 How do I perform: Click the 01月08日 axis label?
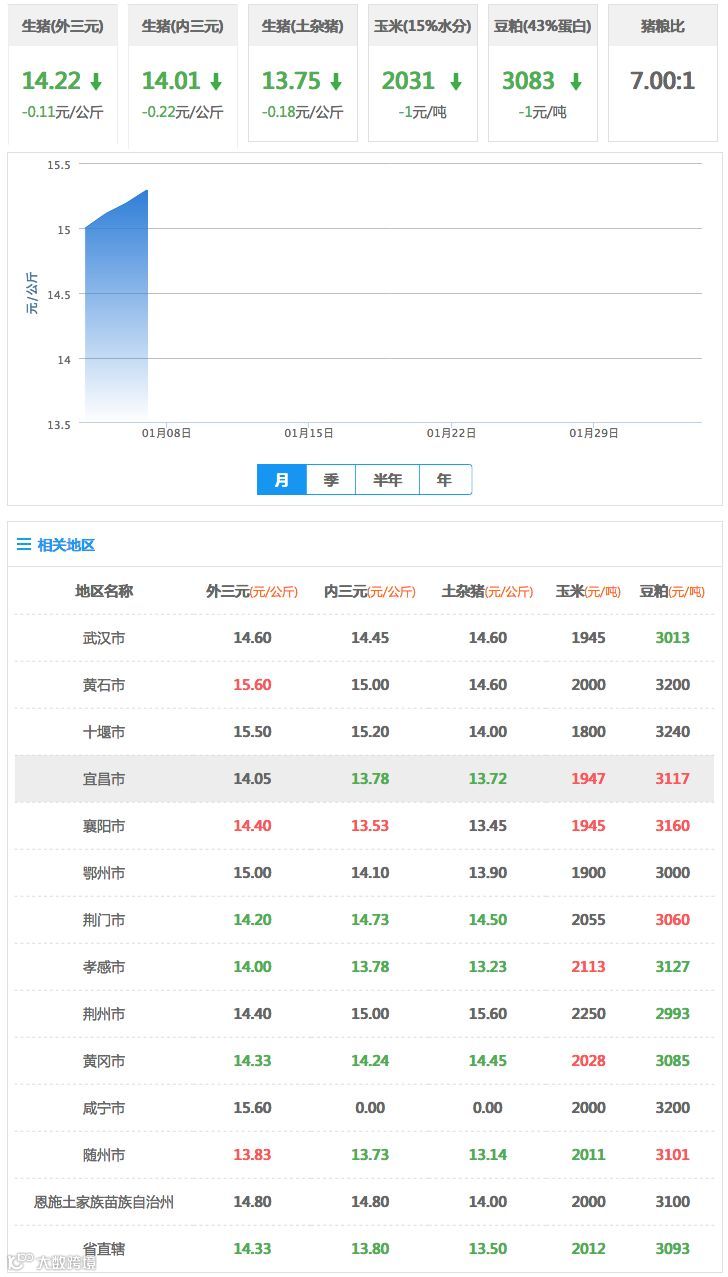[166, 433]
